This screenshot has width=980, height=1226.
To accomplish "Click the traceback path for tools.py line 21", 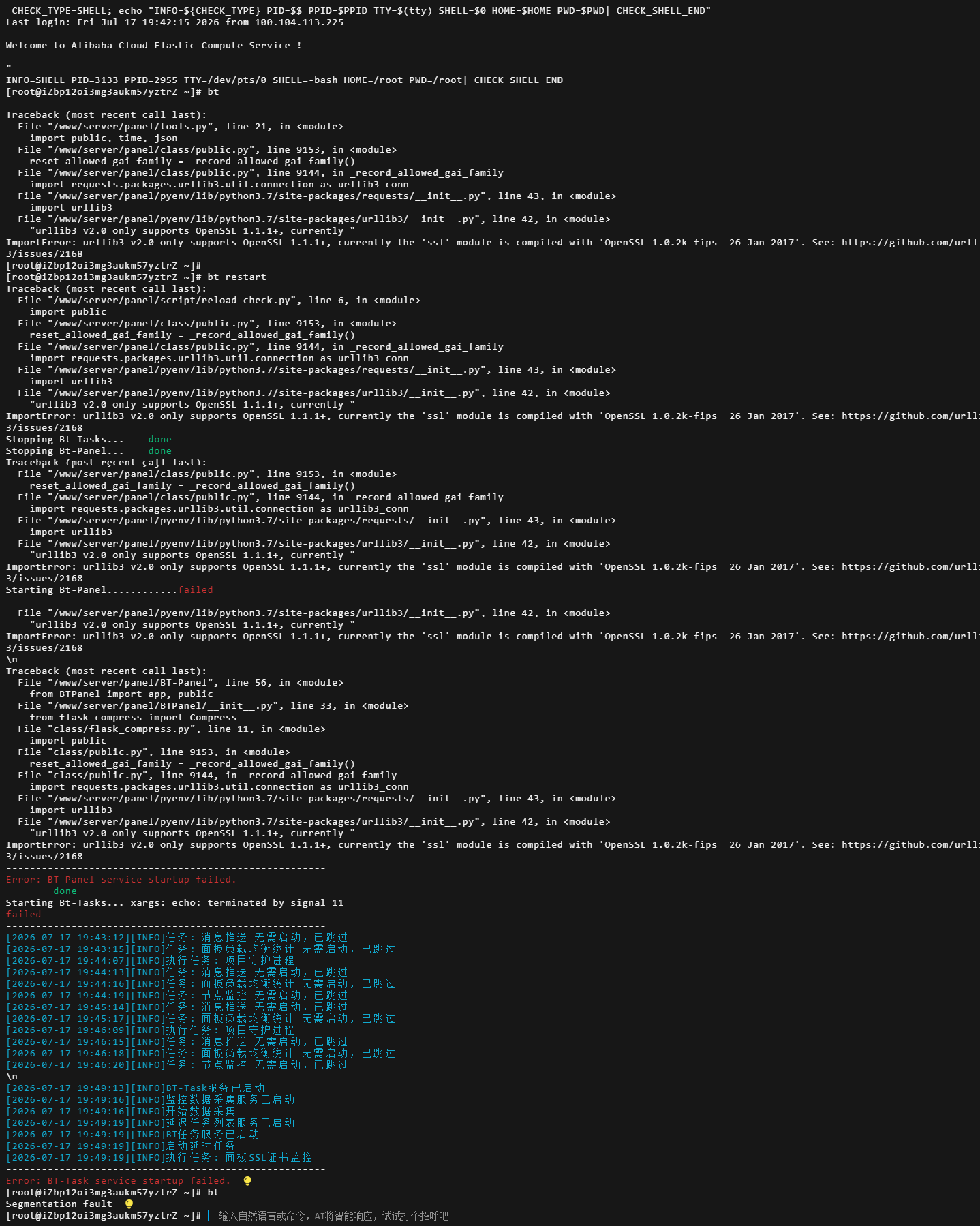I will point(181,127).
